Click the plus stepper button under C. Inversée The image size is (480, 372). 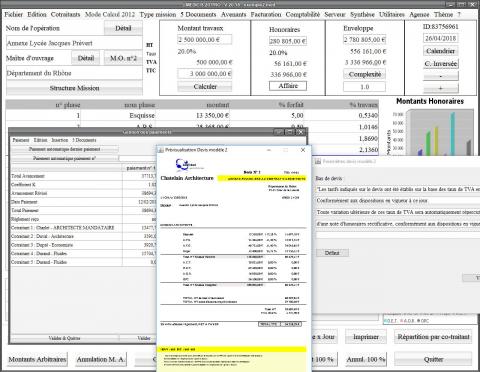[x=441, y=88]
